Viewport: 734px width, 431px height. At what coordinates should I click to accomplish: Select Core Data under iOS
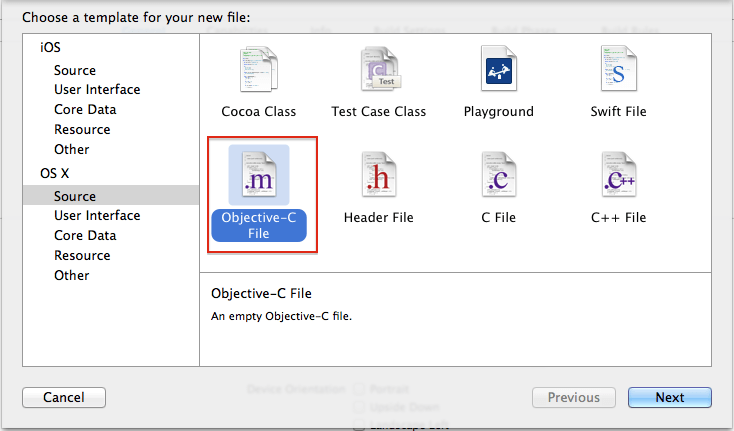click(x=85, y=110)
